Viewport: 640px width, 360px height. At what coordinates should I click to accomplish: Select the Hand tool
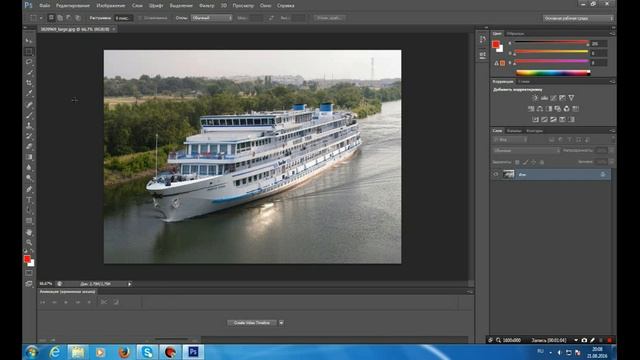click(29, 232)
